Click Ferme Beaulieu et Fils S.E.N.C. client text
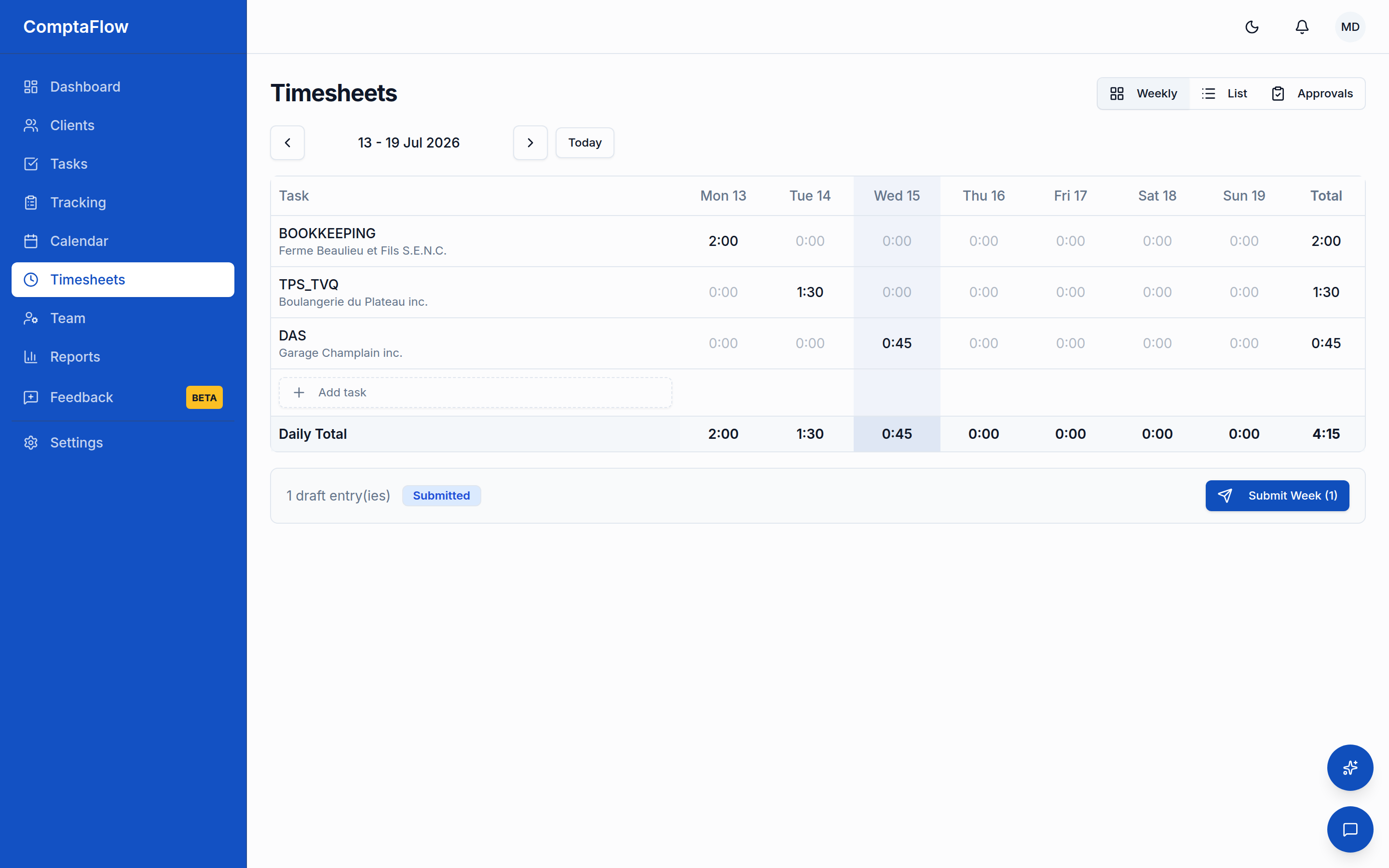The width and height of the screenshot is (1389, 868). click(x=363, y=251)
